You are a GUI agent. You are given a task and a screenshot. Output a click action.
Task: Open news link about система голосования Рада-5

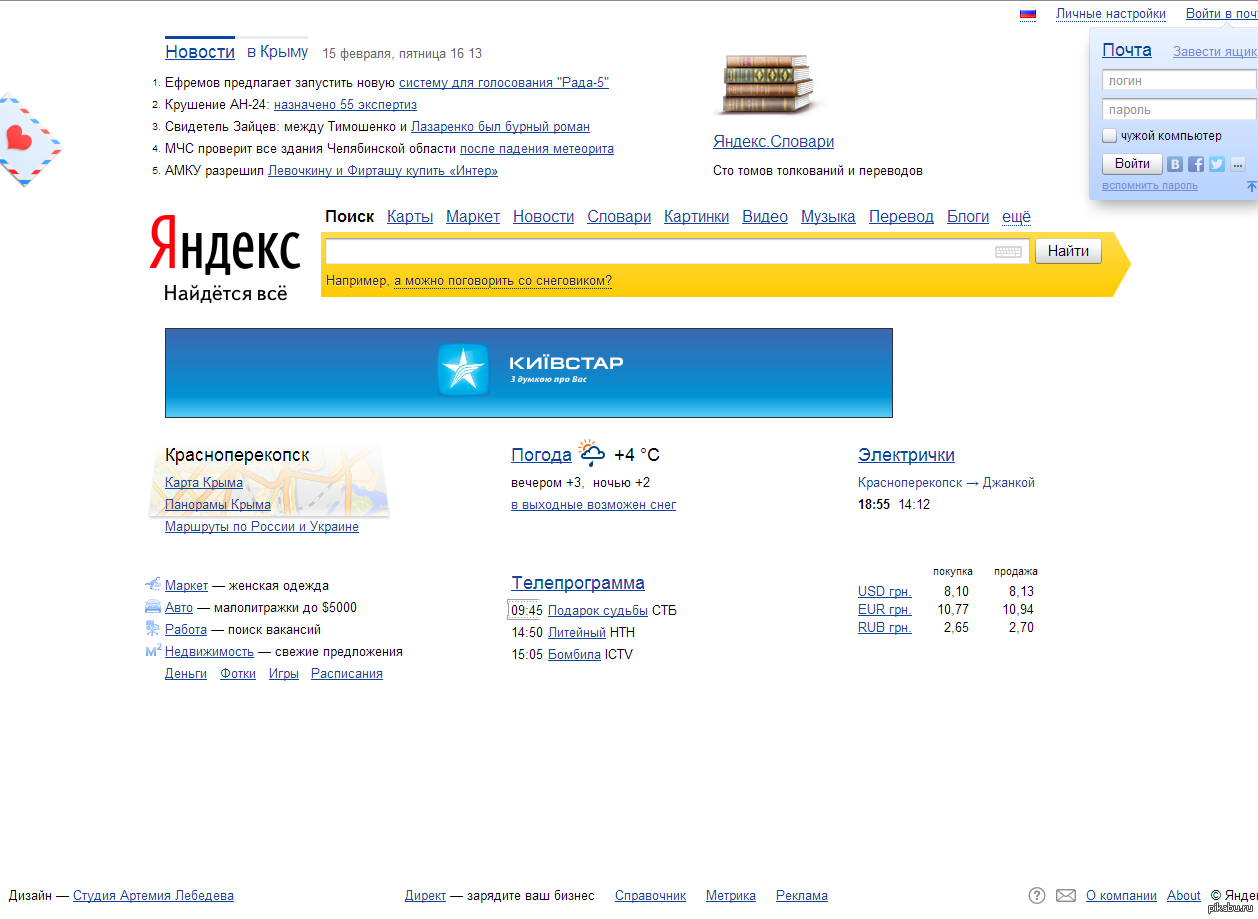pyautogui.click(x=504, y=83)
